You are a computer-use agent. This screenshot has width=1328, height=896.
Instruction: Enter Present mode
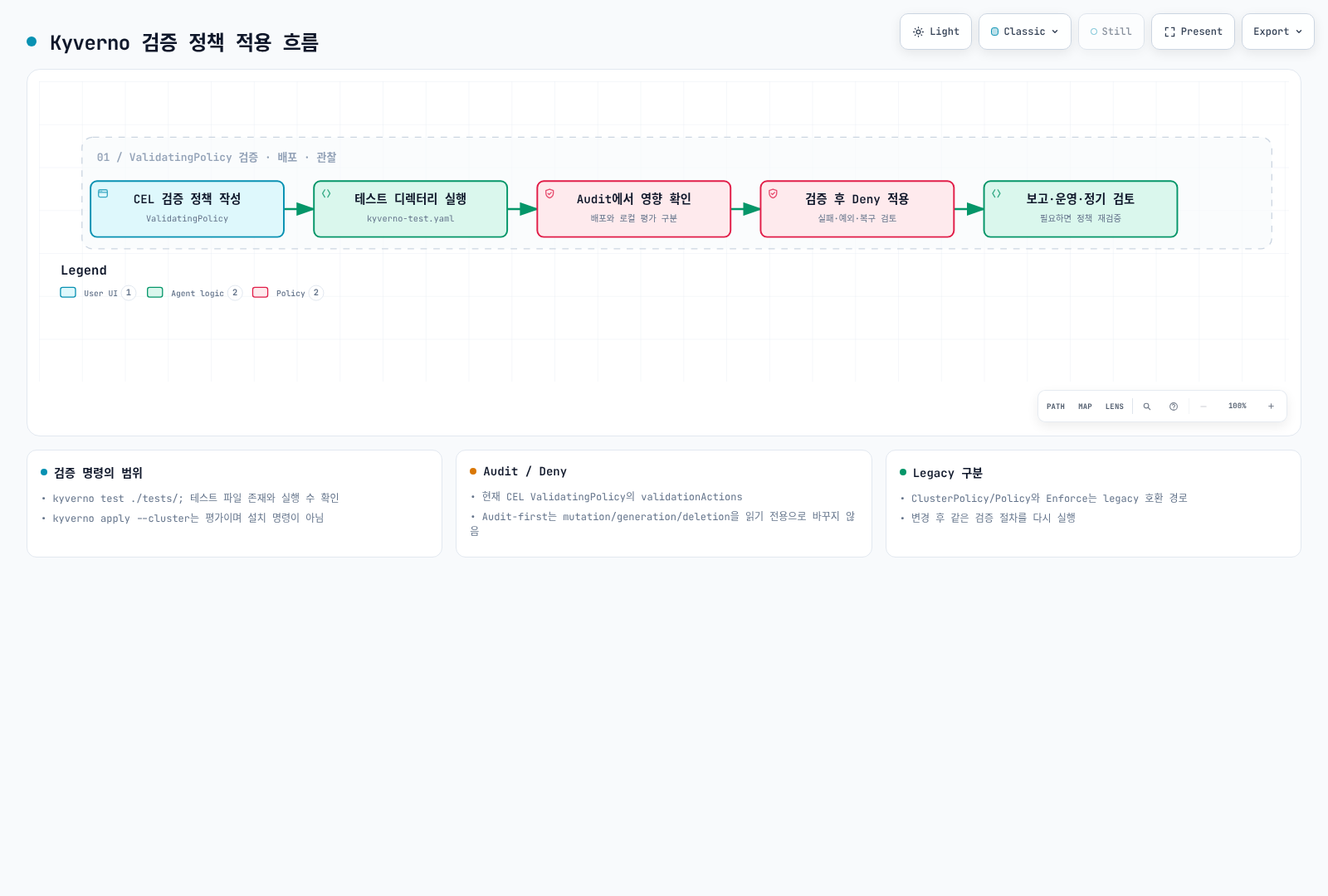[x=1193, y=32]
